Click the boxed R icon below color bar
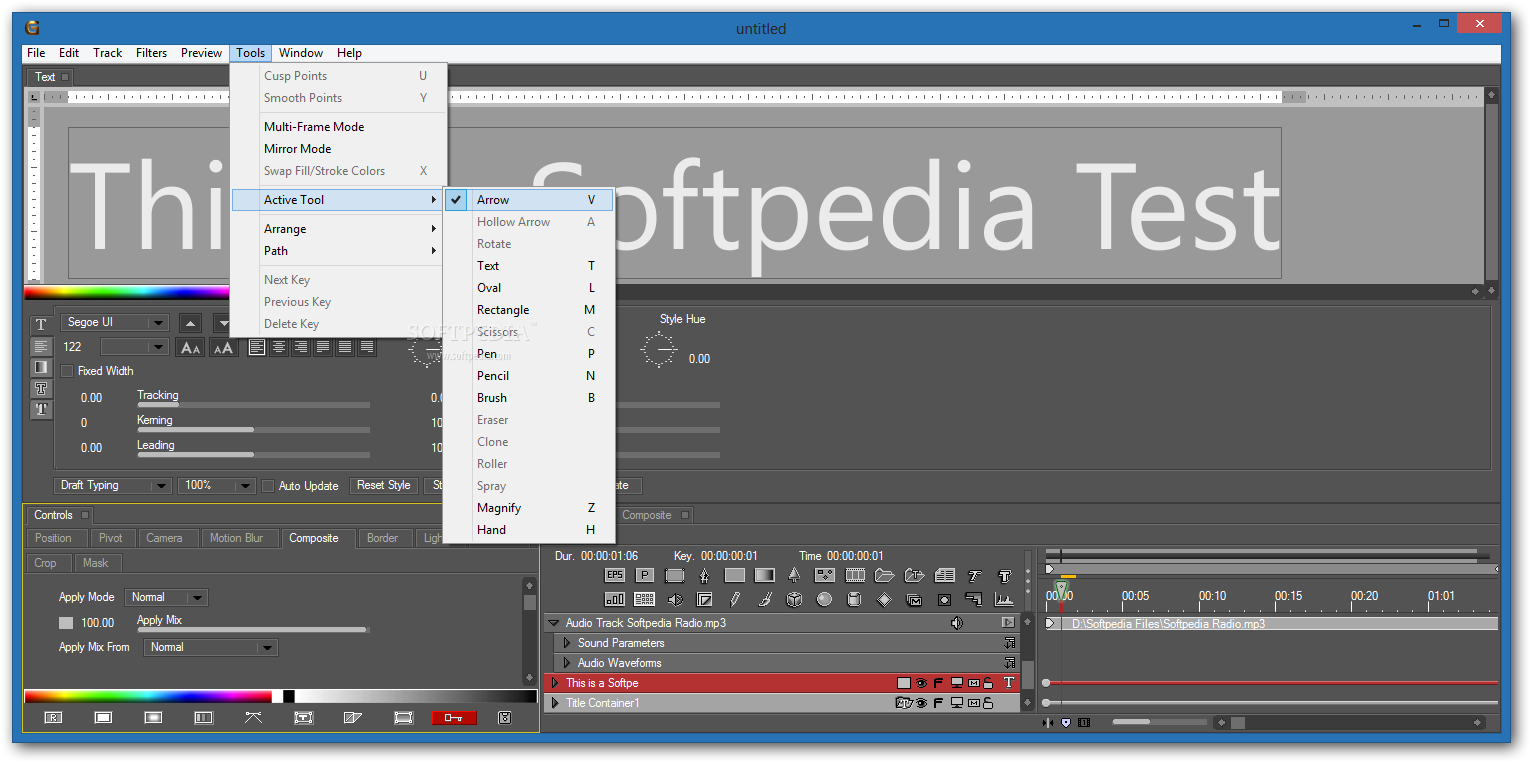 point(53,718)
